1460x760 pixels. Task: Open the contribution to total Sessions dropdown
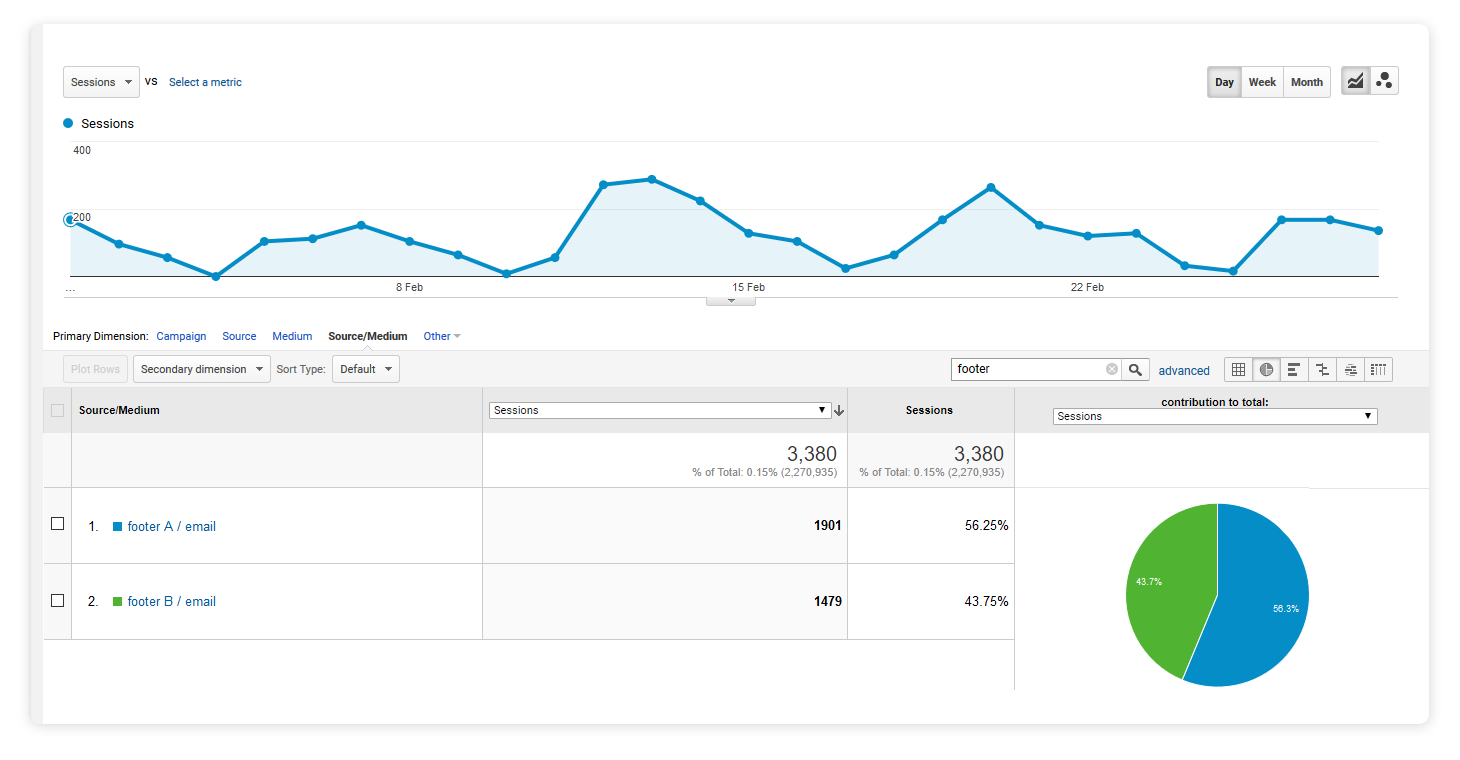tap(1215, 416)
